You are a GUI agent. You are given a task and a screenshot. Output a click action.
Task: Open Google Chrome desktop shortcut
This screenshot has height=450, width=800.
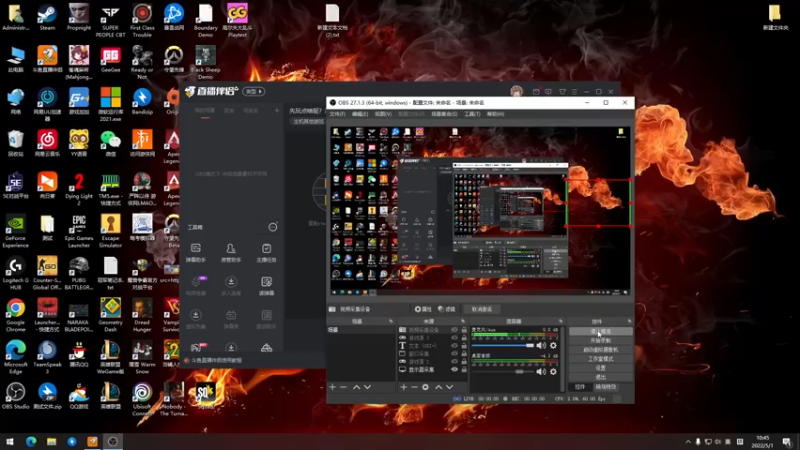pyautogui.click(x=15, y=315)
